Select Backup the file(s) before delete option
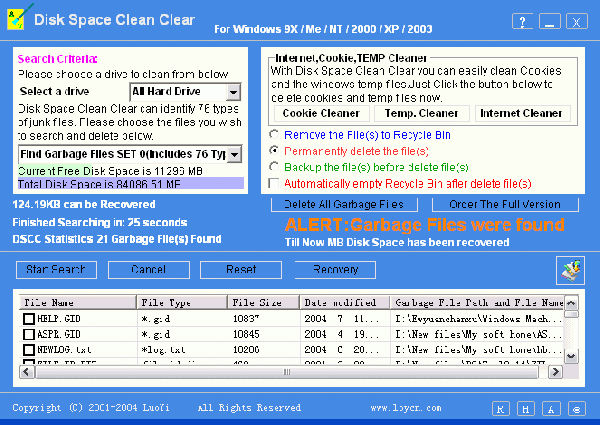This screenshot has height=425, width=600. point(274,167)
